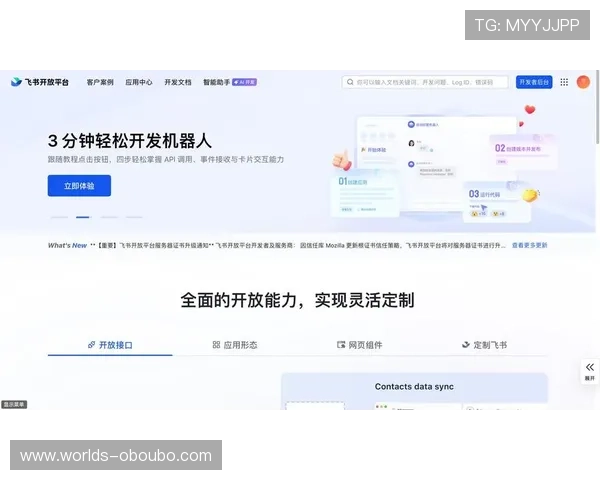600x480 pixels.
Task: Switch to the 开放接口 tab
Action: 110,345
